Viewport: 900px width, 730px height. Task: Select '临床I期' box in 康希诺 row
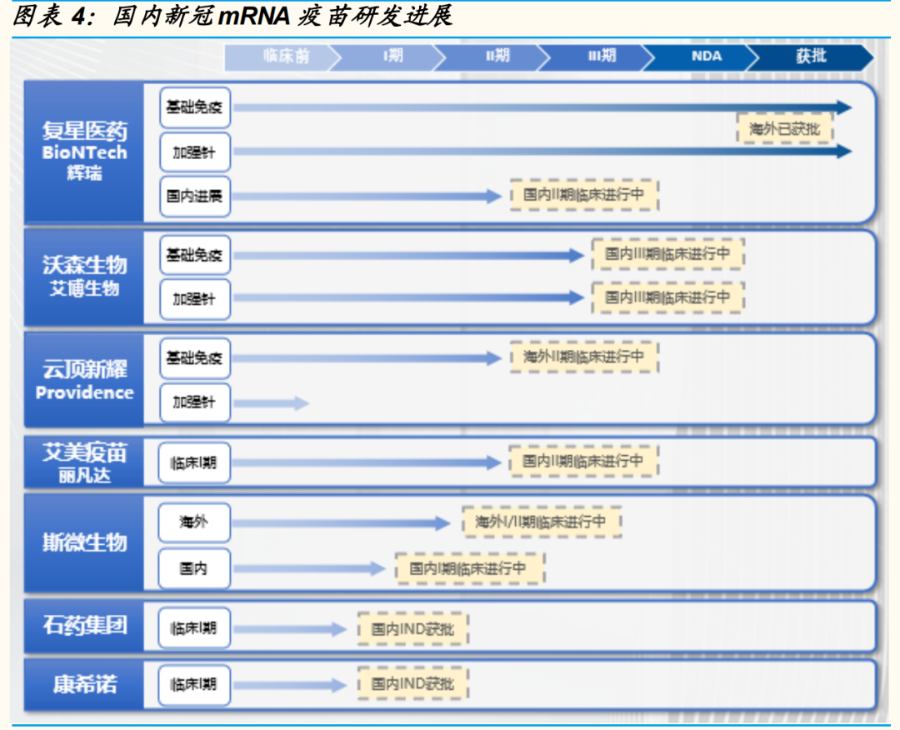coord(194,685)
